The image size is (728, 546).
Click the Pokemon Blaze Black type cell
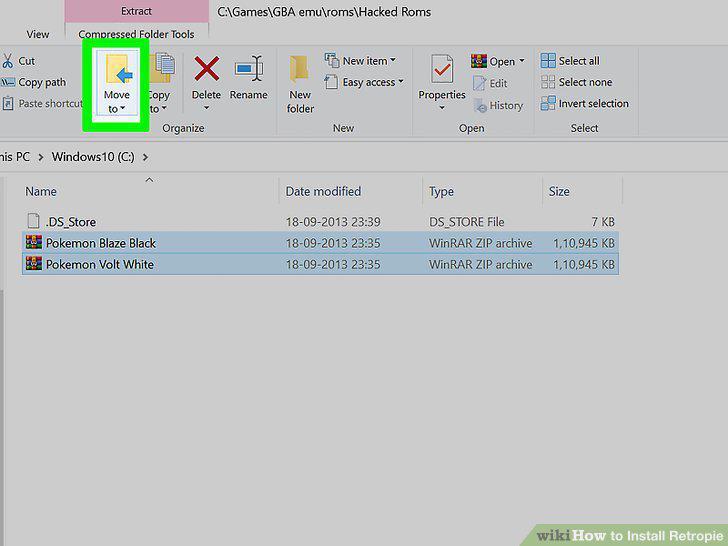coord(481,243)
